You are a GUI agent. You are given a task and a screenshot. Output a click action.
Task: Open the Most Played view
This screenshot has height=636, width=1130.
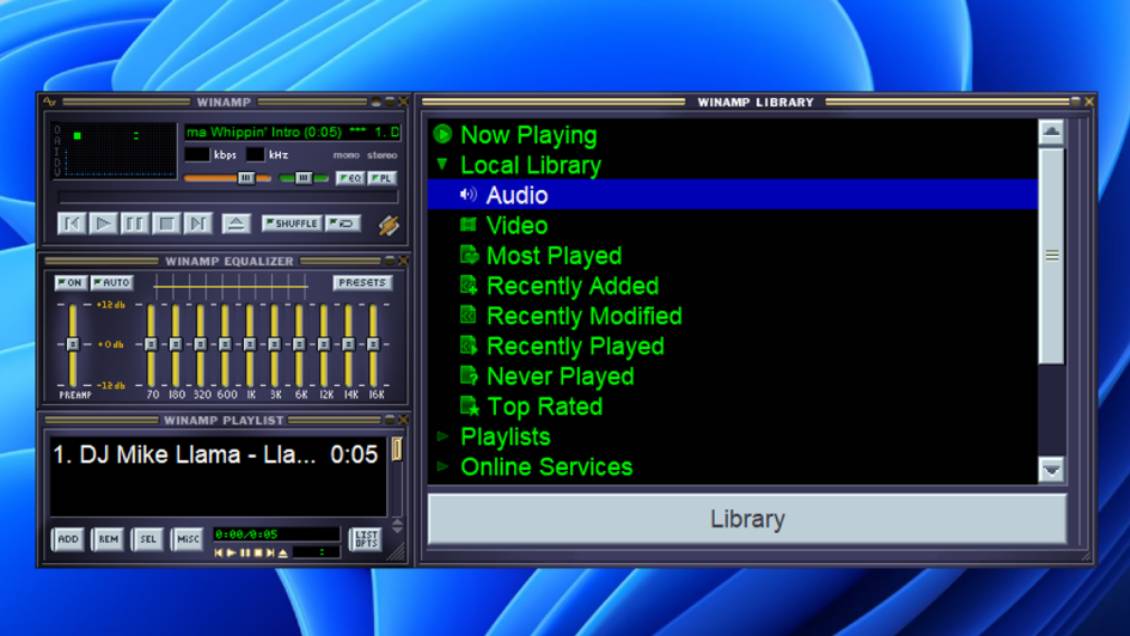click(x=553, y=256)
